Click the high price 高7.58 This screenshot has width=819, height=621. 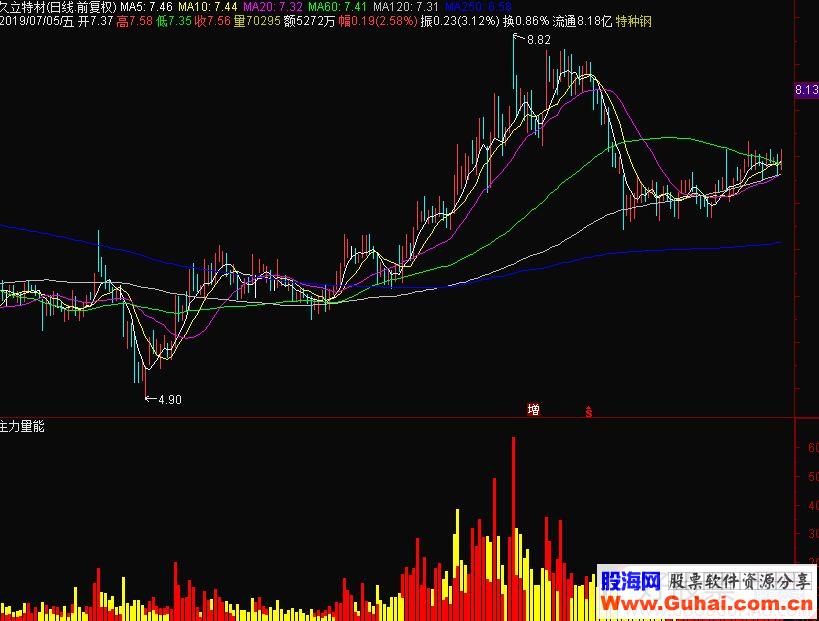point(135,21)
